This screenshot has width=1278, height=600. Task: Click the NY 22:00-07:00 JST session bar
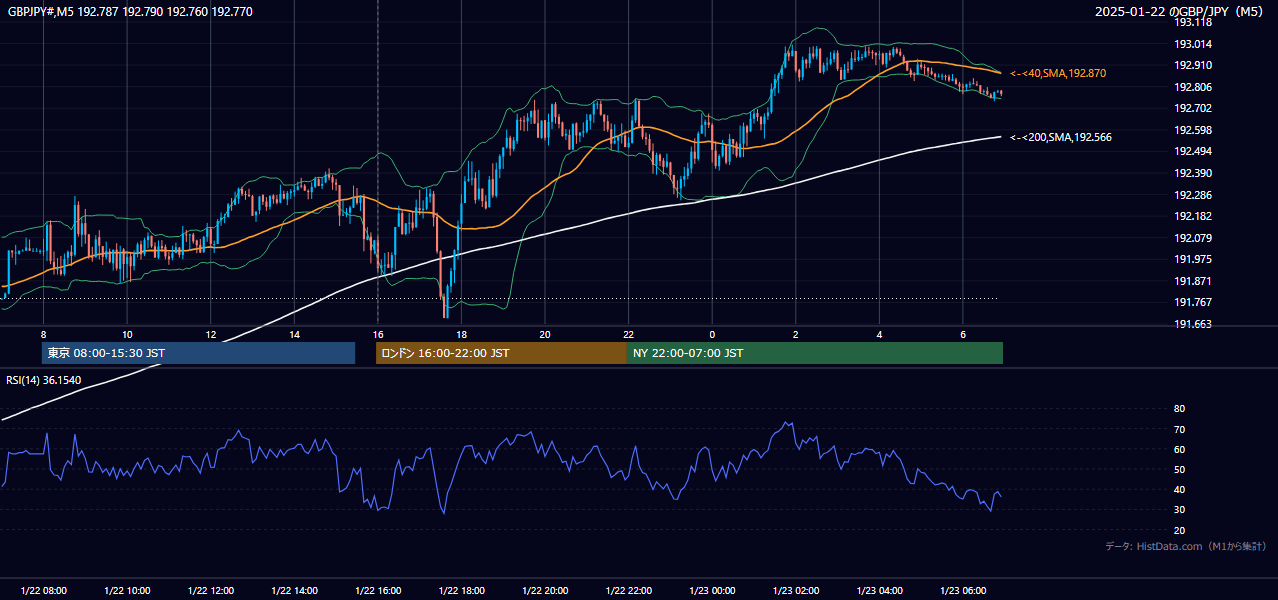coord(815,353)
